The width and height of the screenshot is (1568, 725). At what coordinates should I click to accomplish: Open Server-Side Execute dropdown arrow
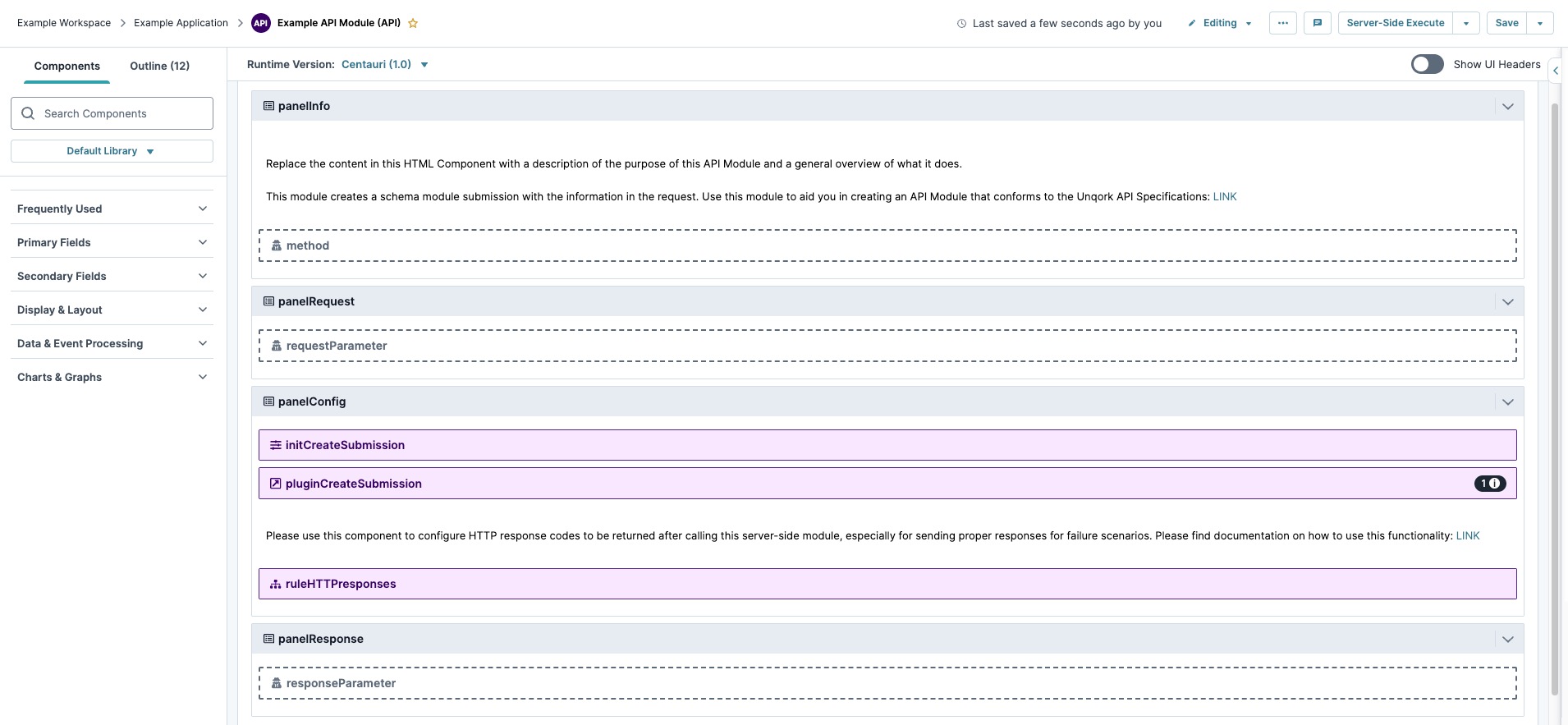tap(1466, 23)
